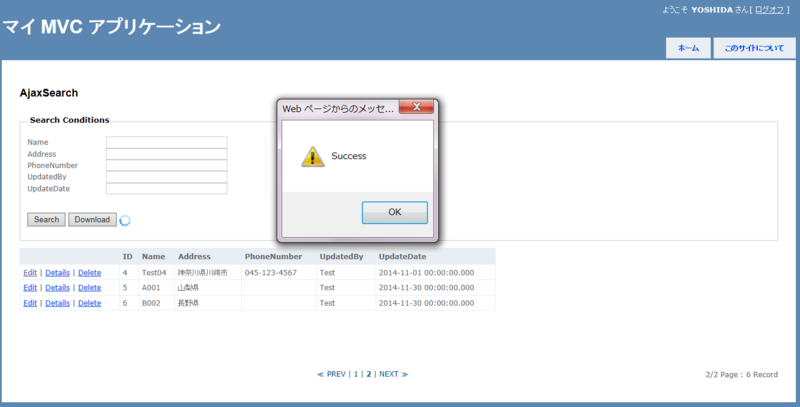View Details of the A001 record
800x407 pixels.
click(58, 288)
